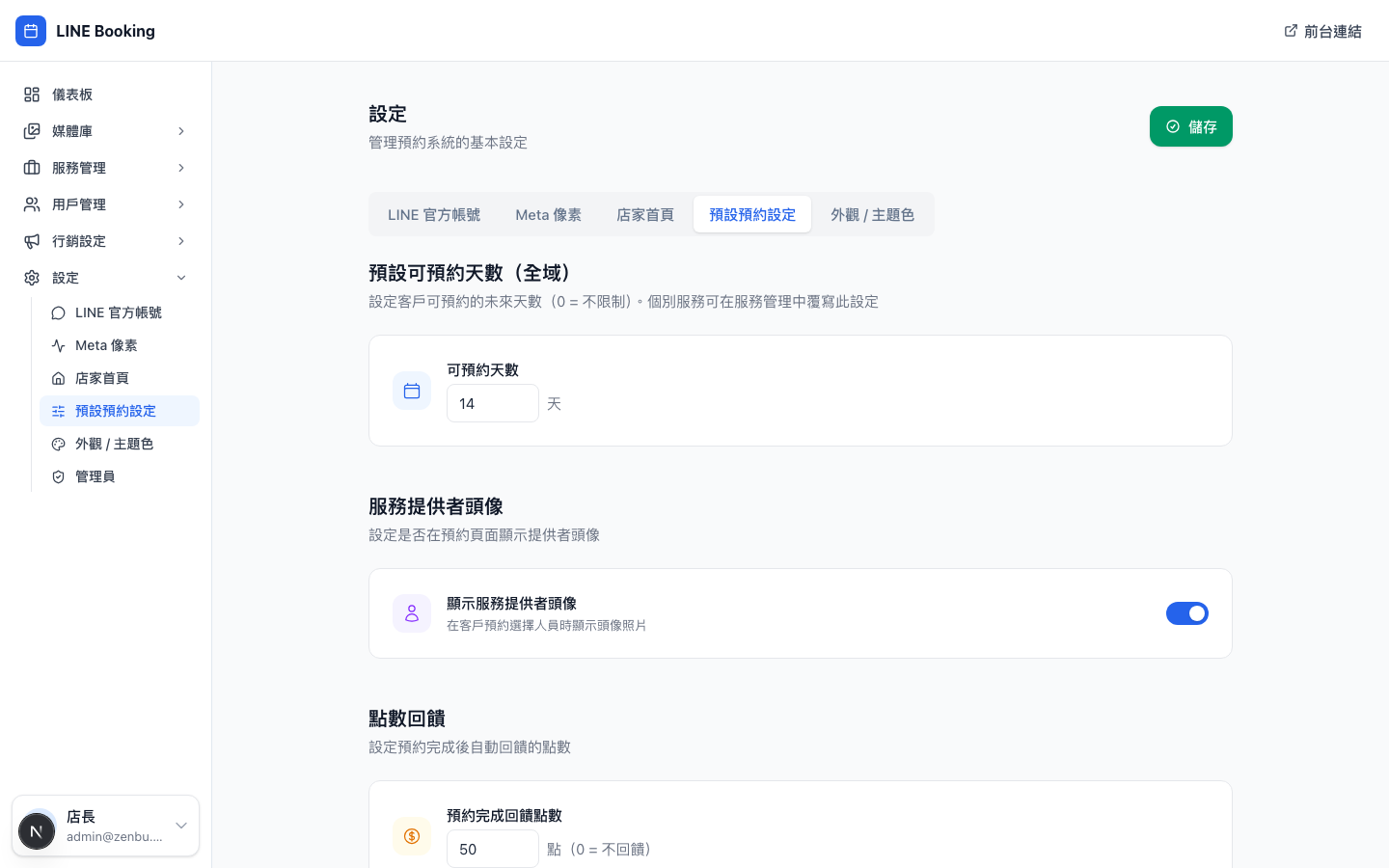
Task: Switch to the Meta 像素 tab
Action: [x=548, y=214]
